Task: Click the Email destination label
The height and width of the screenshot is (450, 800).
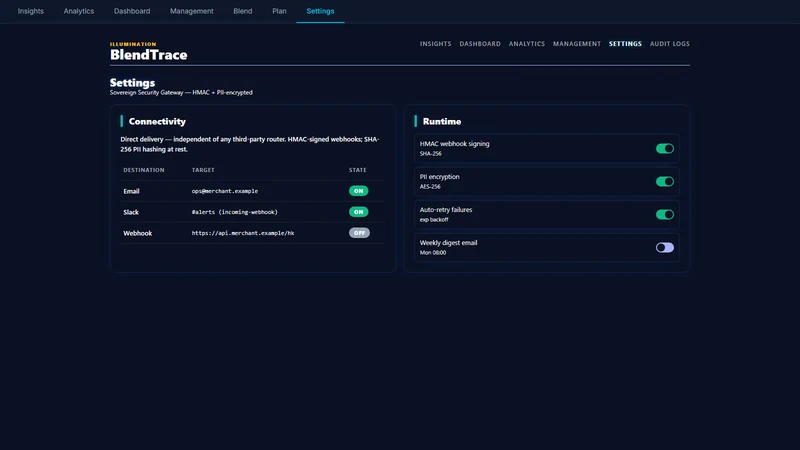Action: point(131,191)
